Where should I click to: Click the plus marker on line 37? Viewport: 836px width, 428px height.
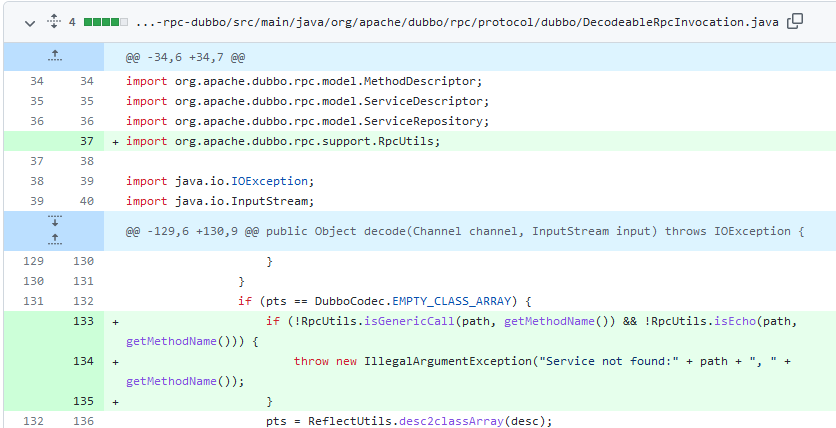(x=115, y=142)
